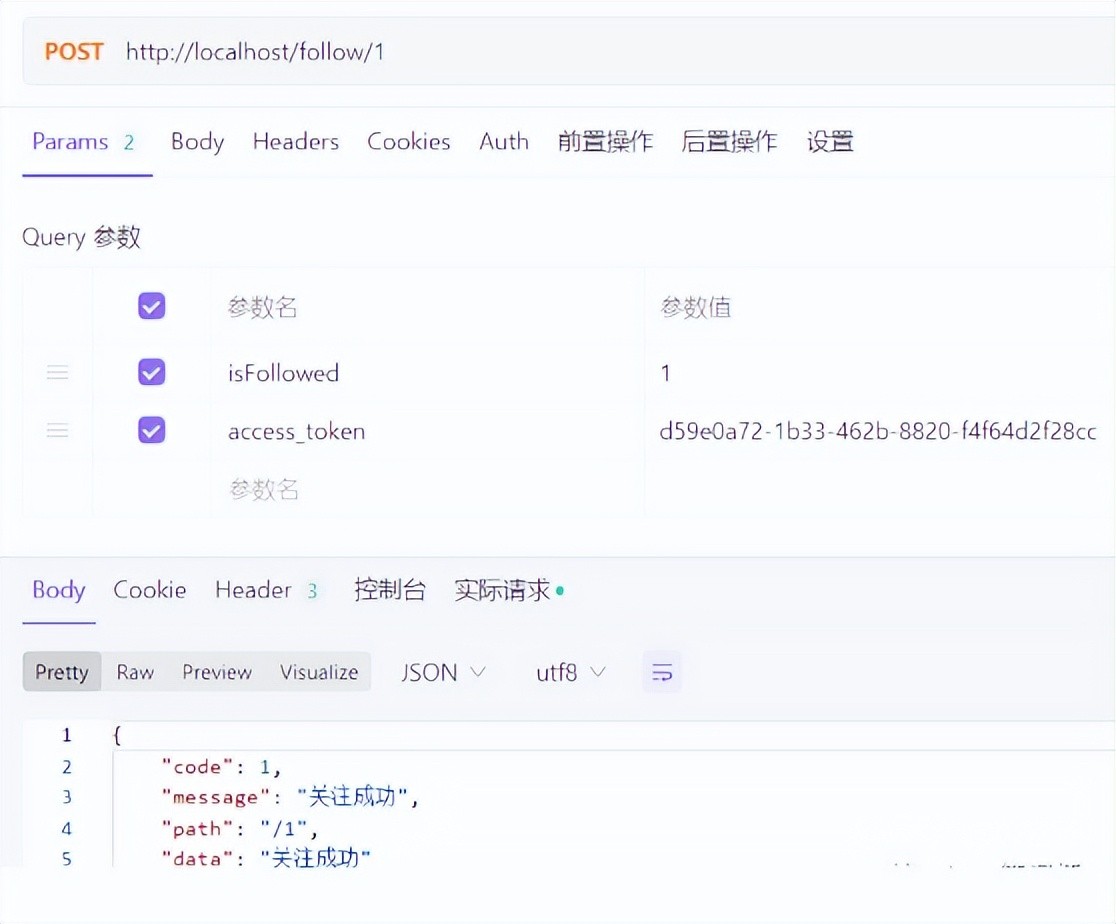Viewport: 1116px width, 924px height.
Task: Switch response view to Raw
Action: point(135,673)
